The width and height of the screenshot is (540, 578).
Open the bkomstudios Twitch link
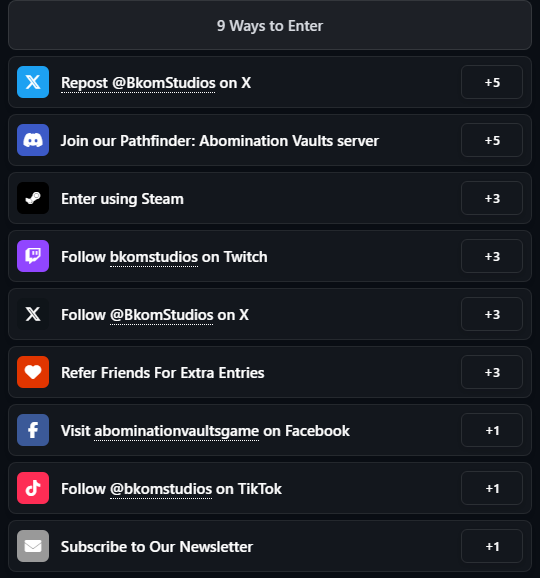pyautogui.click(x=154, y=257)
